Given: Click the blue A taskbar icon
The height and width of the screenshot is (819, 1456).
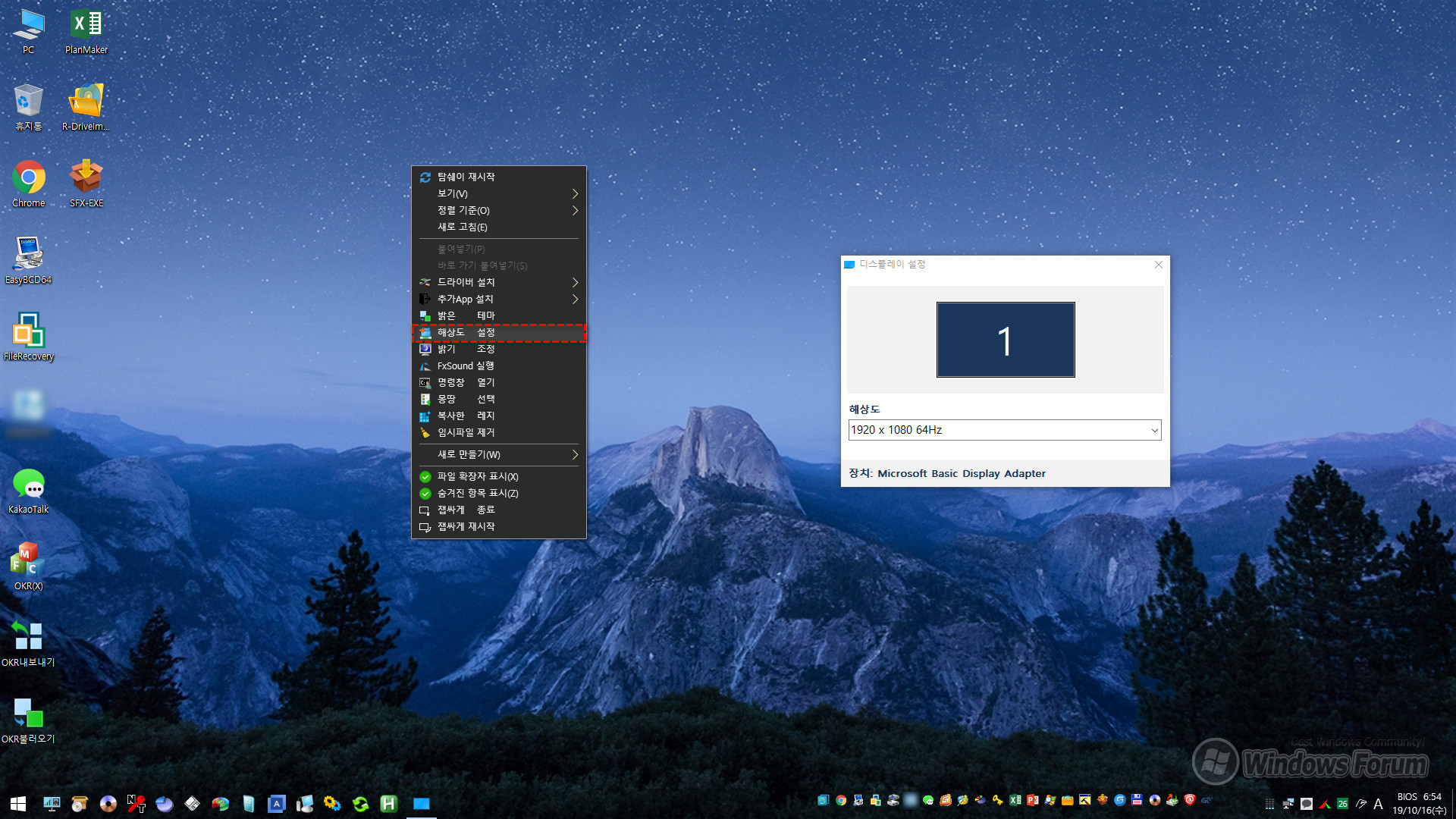Looking at the screenshot, I should [x=277, y=804].
